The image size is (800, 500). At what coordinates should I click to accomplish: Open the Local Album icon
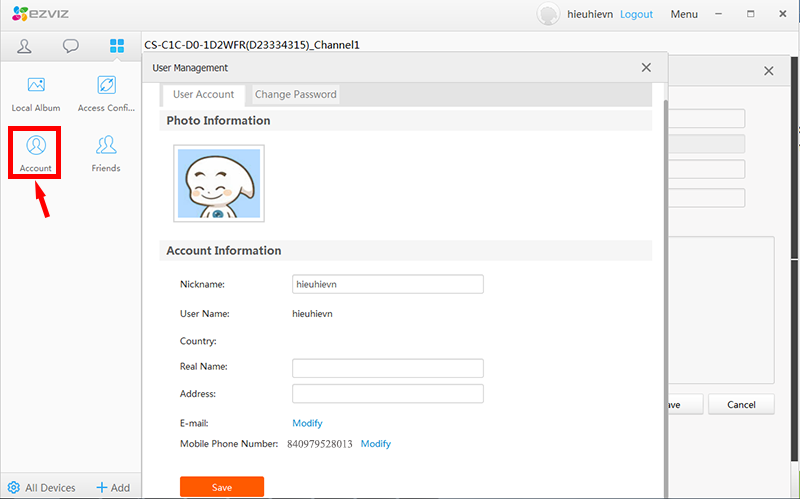point(36,87)
